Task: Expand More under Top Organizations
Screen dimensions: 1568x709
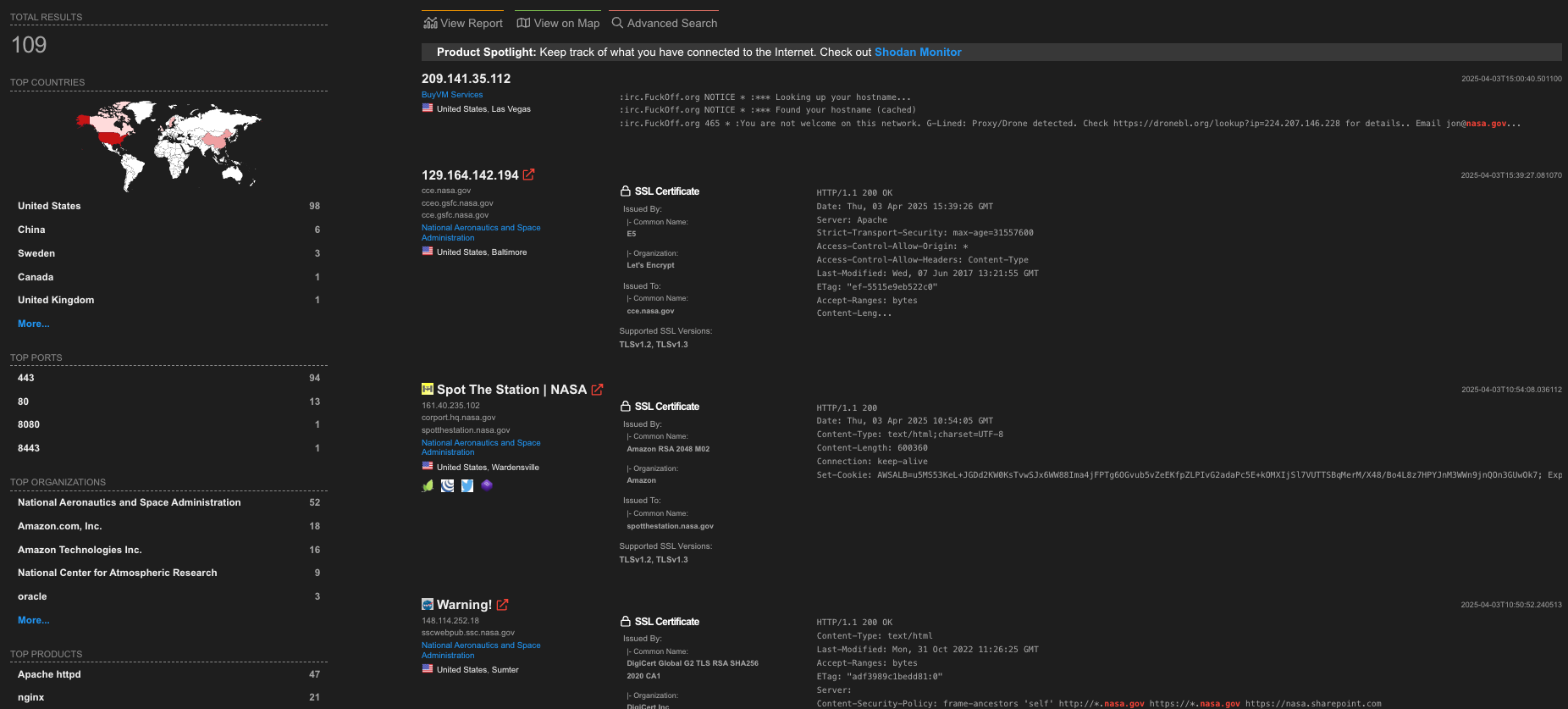Action: pos(34,620)
